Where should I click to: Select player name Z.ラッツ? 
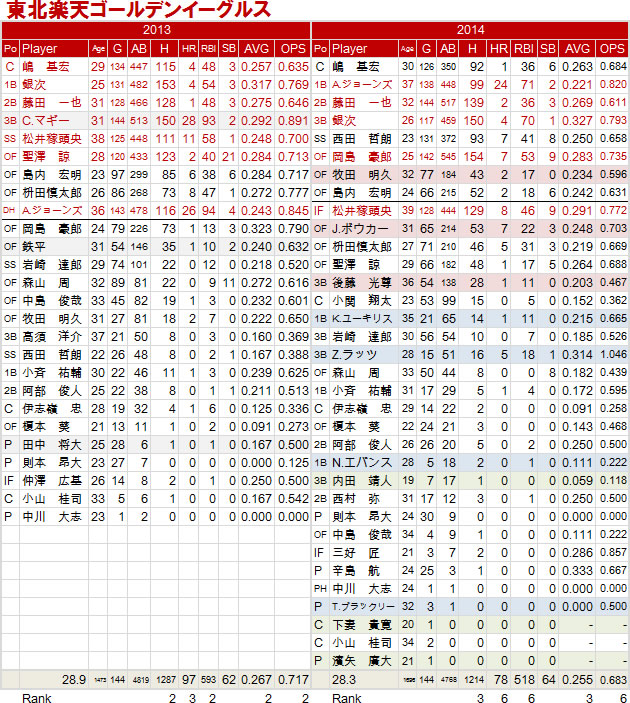(x=354, y=355)
